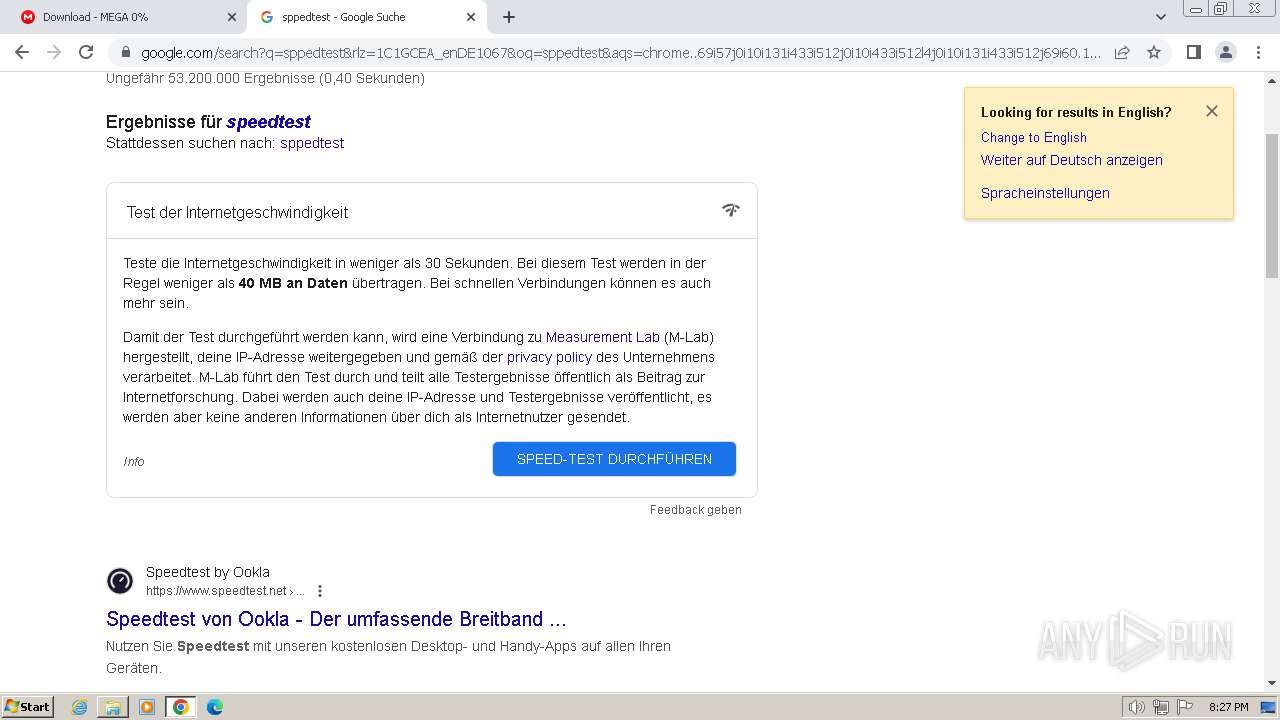Close the Download - MEGA tab
The width and height of the screenshot is (1280, 720).
(x=232, y=17)
